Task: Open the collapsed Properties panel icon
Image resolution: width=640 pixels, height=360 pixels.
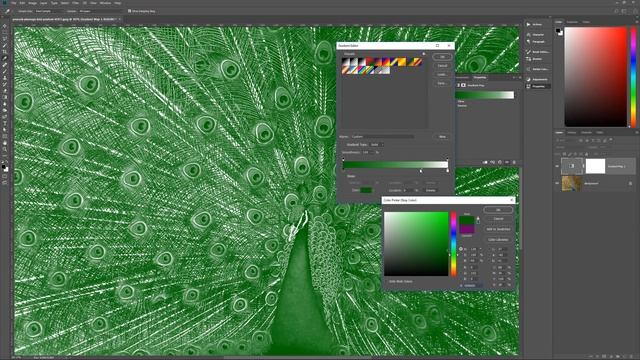Action: (529, 86)
